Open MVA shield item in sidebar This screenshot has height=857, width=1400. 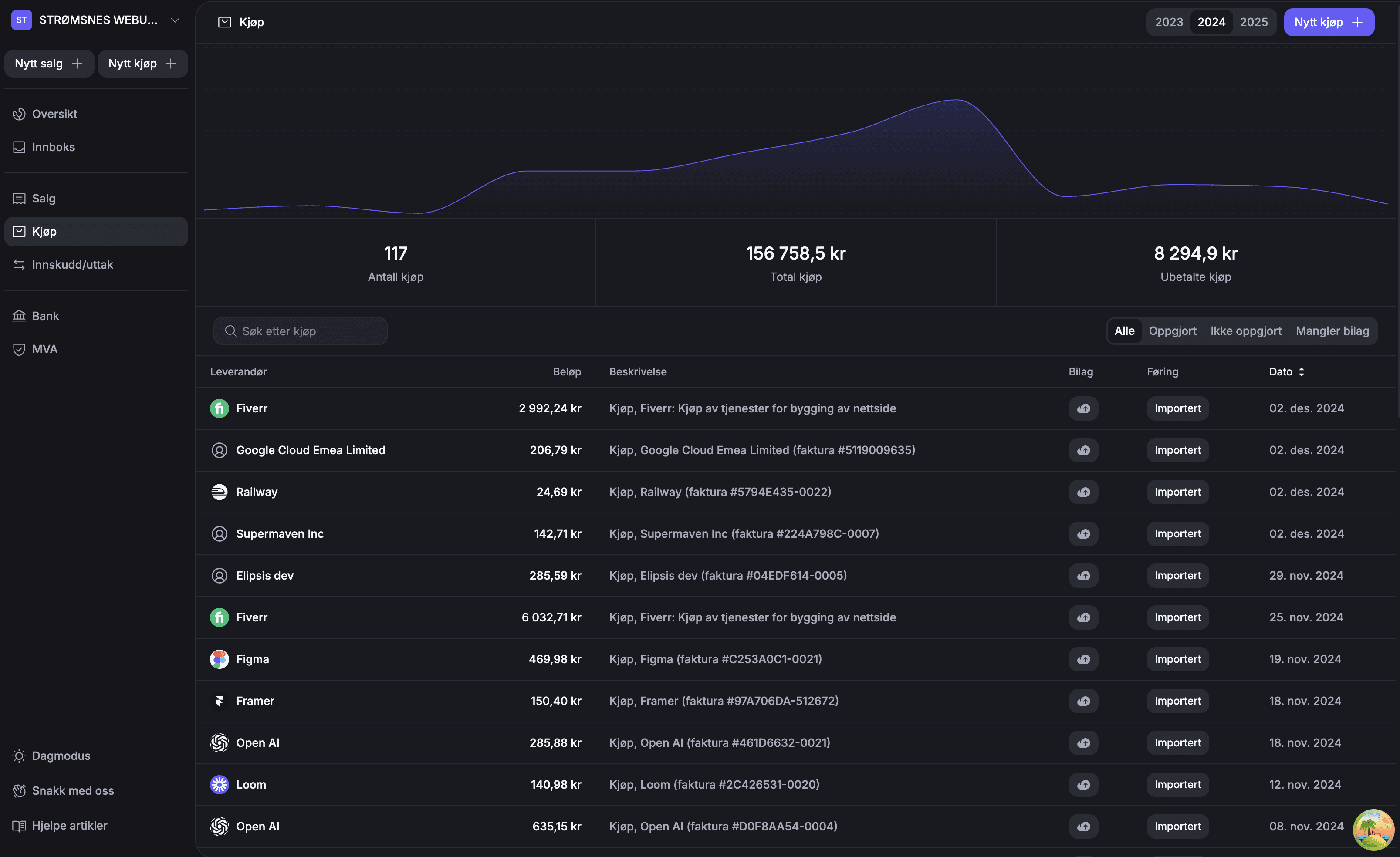tap(44, 349)
